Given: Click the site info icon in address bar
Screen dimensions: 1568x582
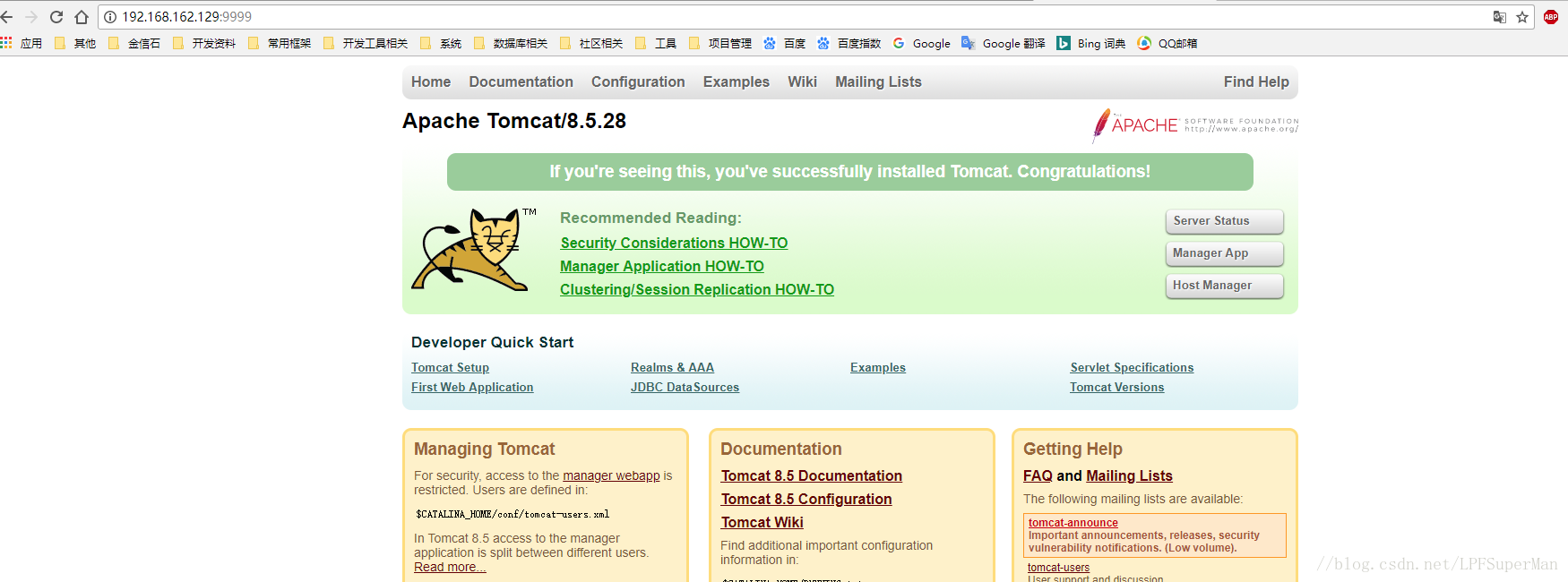Looking at the screenshot, I should 110,17.
